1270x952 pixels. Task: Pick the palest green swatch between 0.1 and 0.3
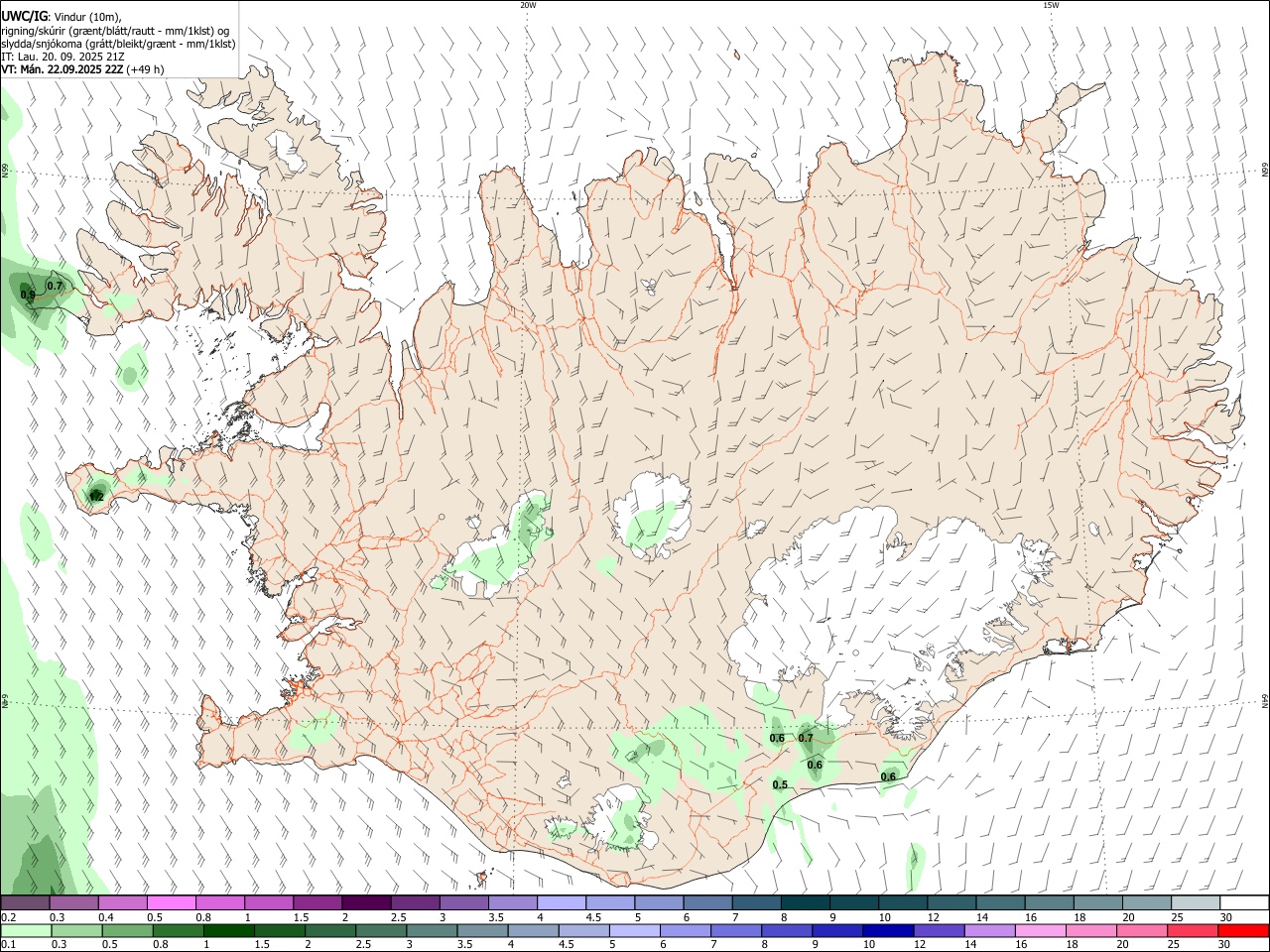click(x=26, y=930)
